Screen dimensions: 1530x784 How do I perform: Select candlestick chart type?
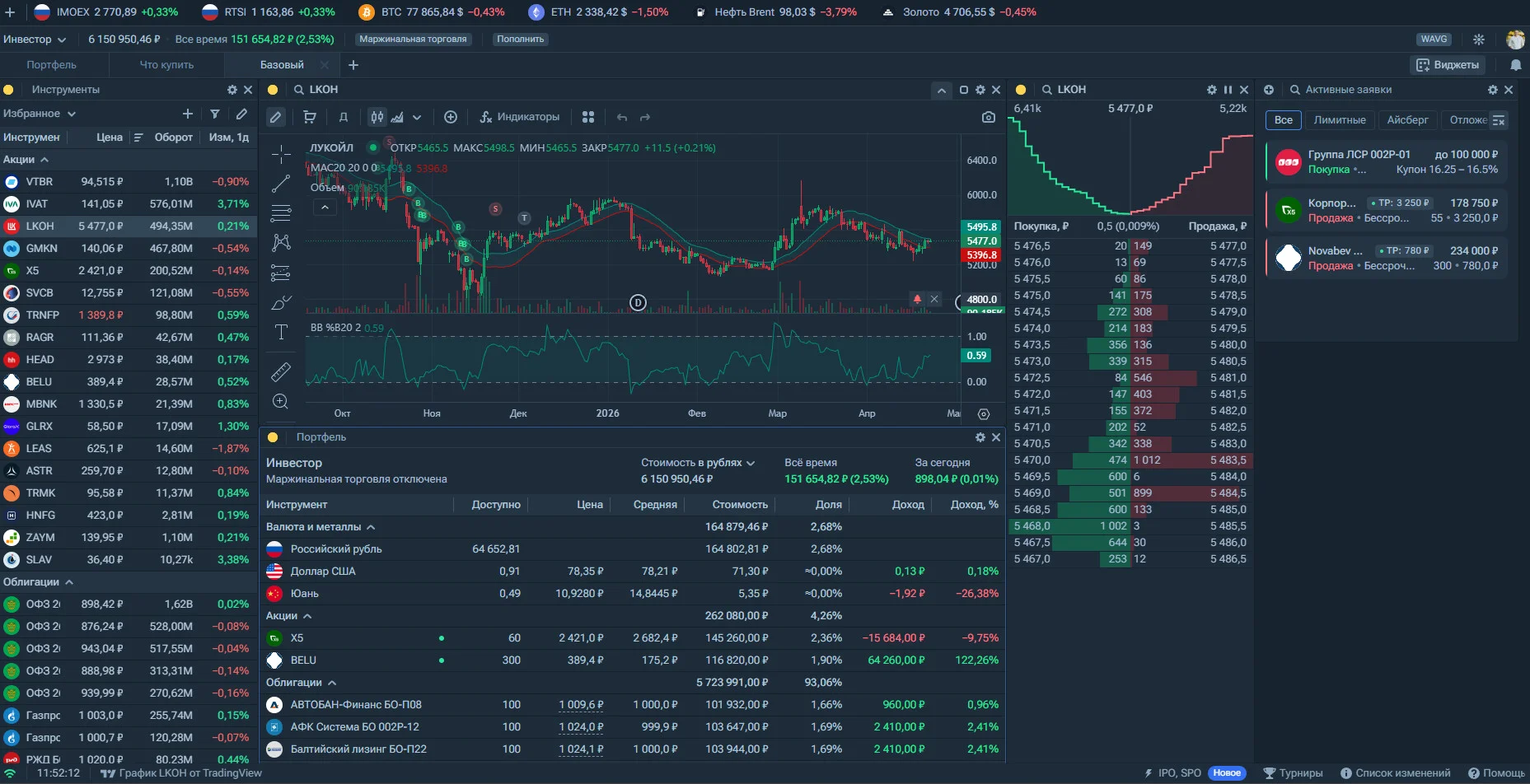(x=377, y=117)
